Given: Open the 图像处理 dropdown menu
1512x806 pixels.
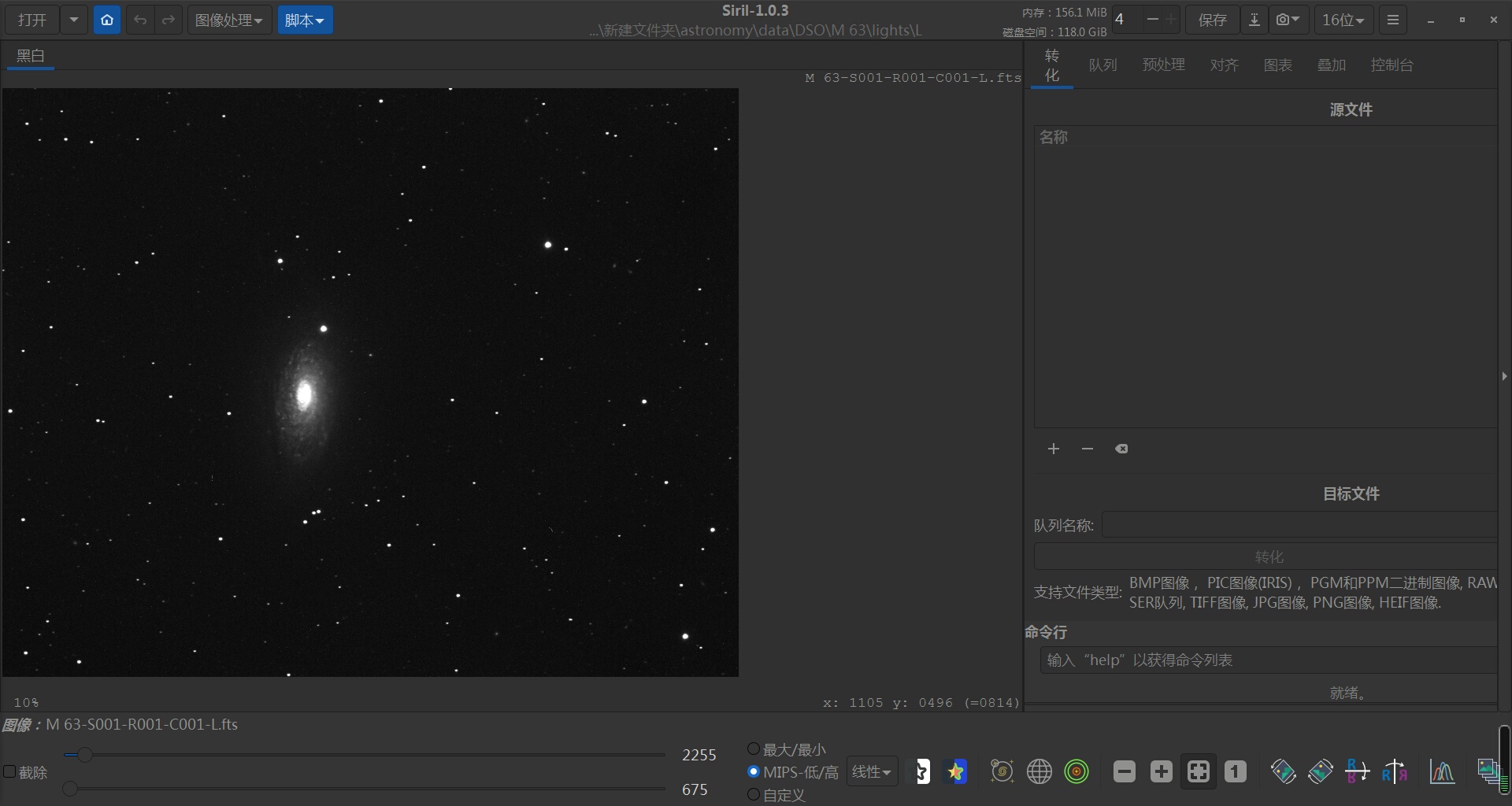Looking at the screenshot, I should 229,20.
